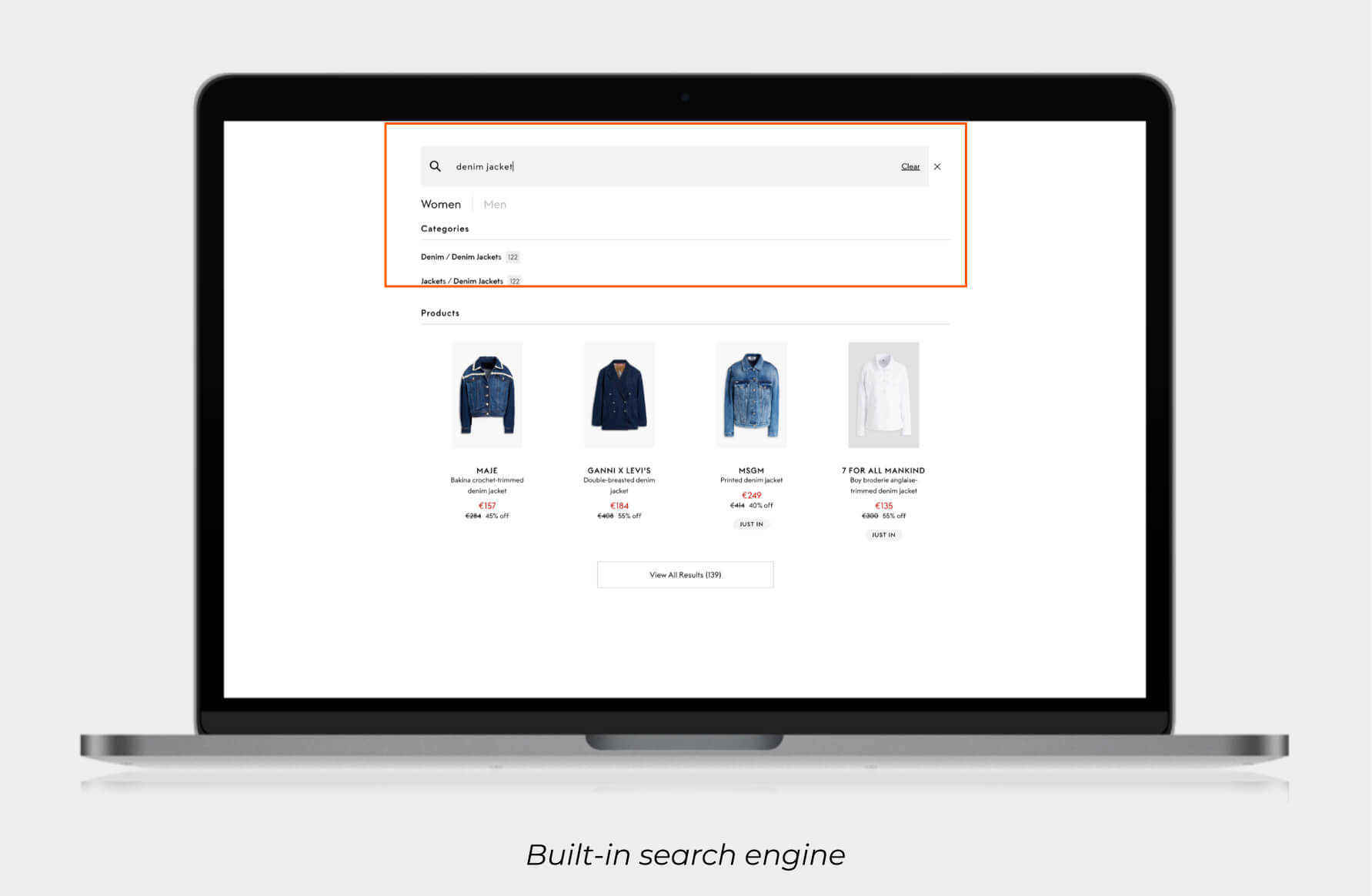1372x896 pixels.
Task: Click the GANNI X LEVI'S product title
Action: (619, 470)
